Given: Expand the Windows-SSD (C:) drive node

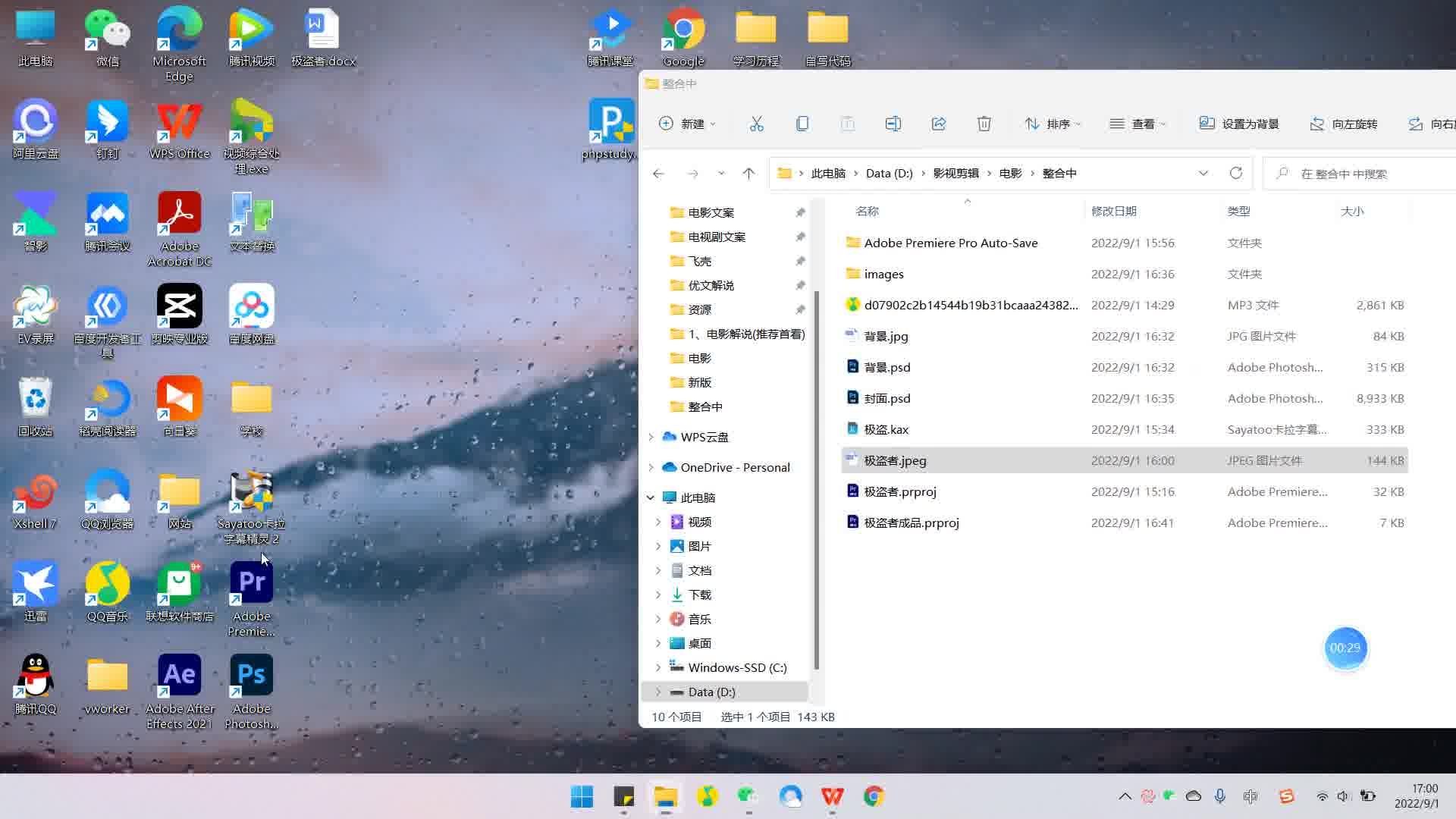Looking at the screenshot, I should (658, 667).
